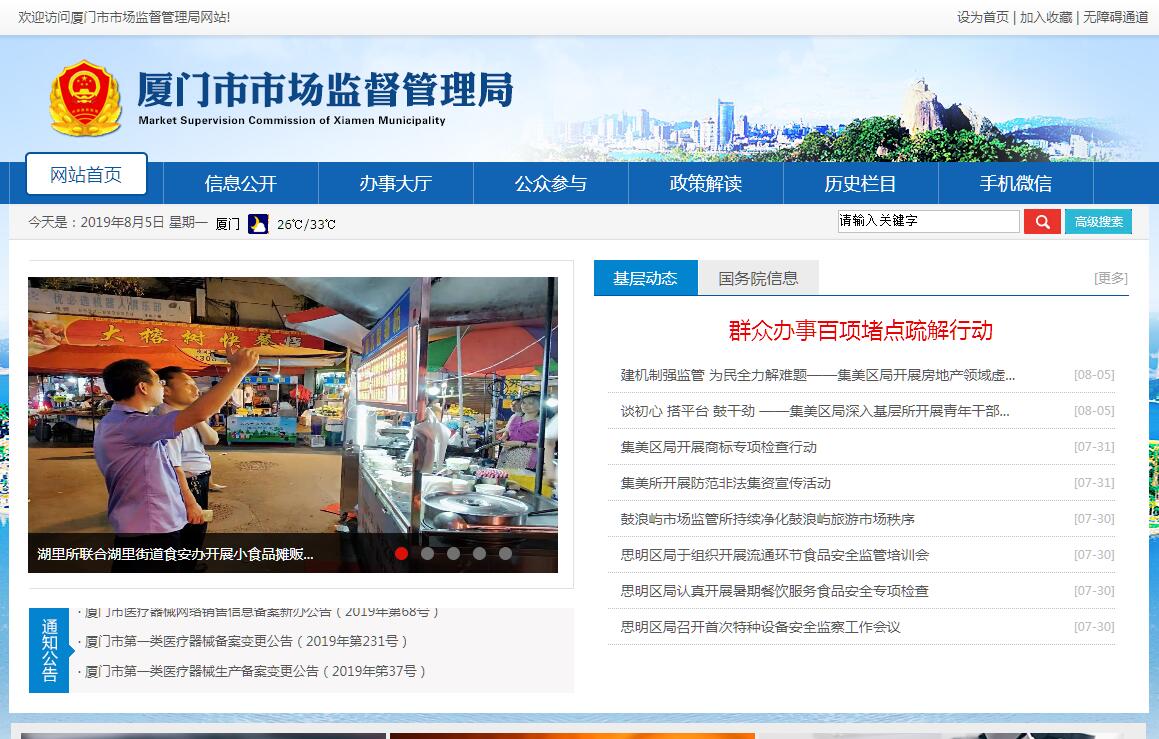1159x739 pixels.
Task: Click the food stall carousel image
Action: pos(292,410)
